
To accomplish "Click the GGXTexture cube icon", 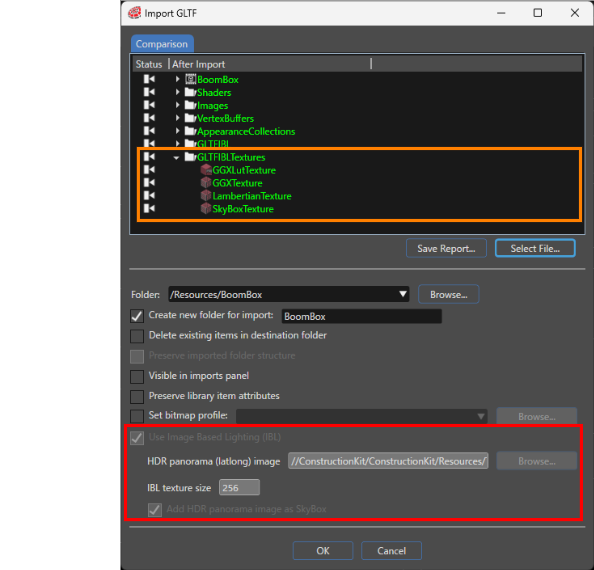I will click(x=206, y=183).
